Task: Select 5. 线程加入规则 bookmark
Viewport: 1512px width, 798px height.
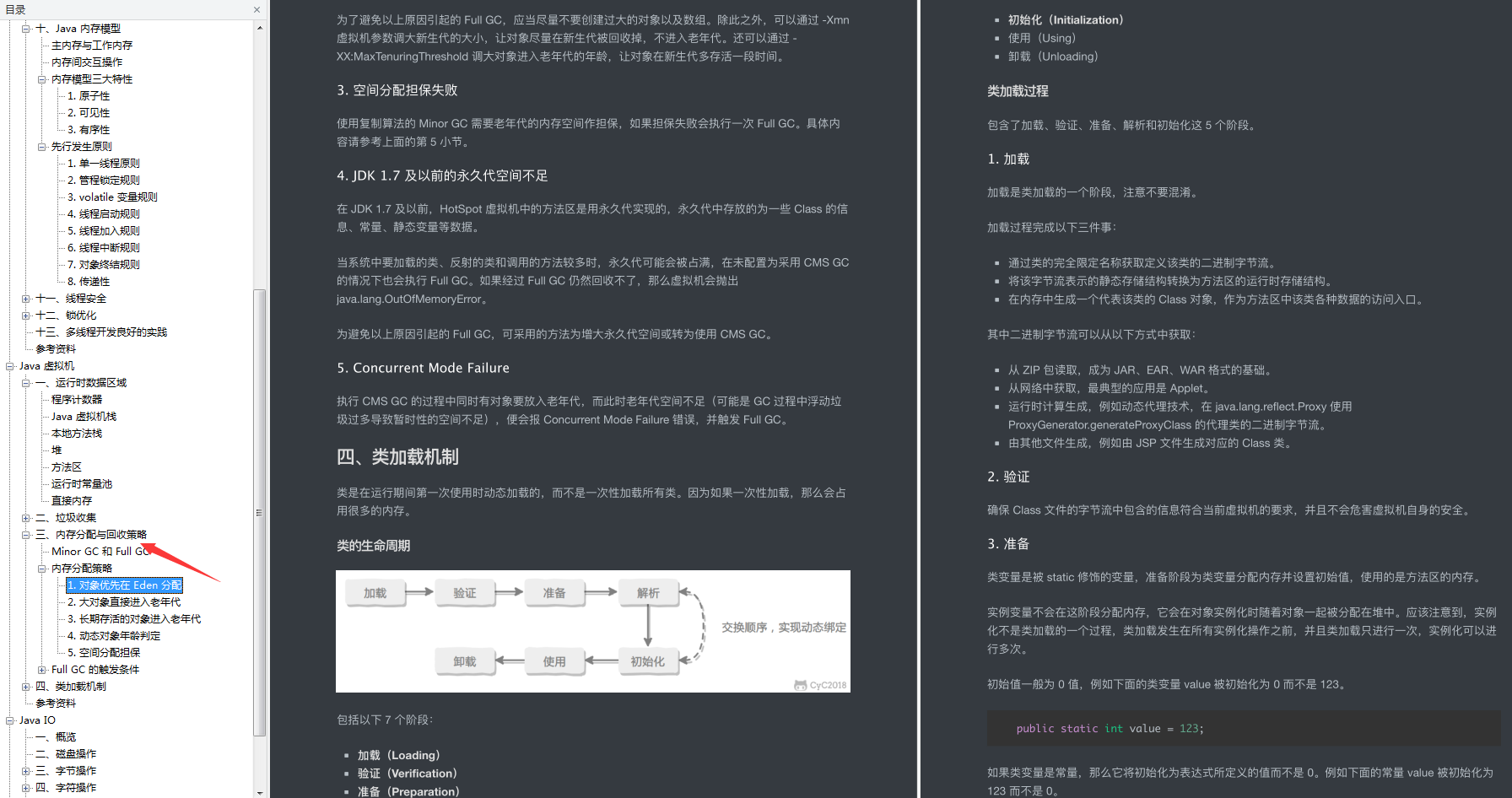Action: pyautogui.click(x=104, y=231)
